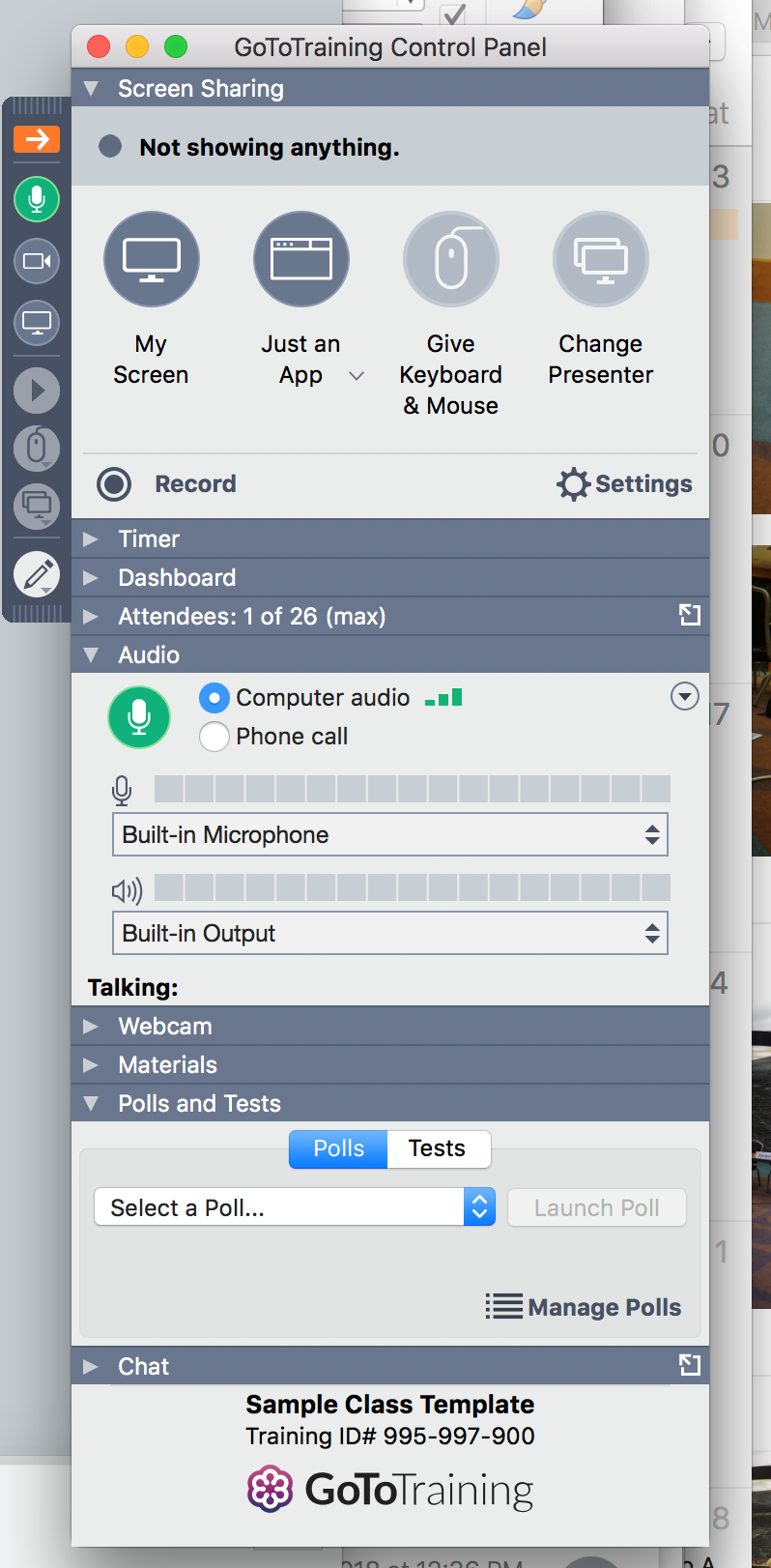Select the Phone call radio button
Viewport: 771px width, 1568px height.
tap(214, 737)
